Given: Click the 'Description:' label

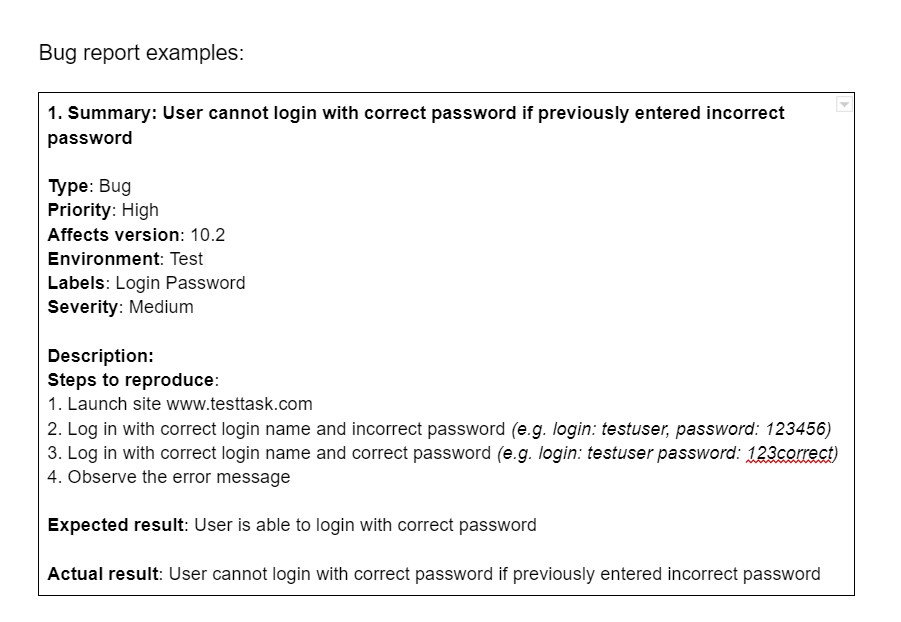Looking at the screenshot, I should (x=100, y=356).
